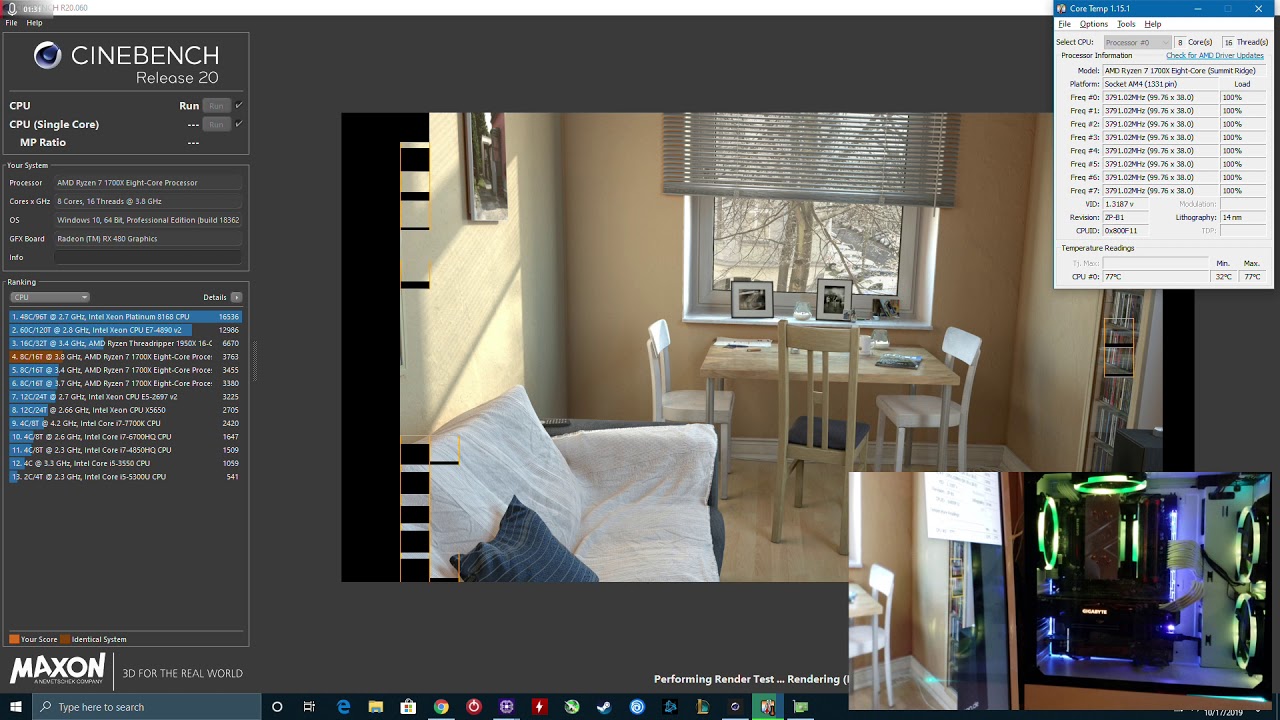The width and height of the screenshot is (1280, 720).
Task: Open Cinebench Help menu
Action: (x=34, y=22)
